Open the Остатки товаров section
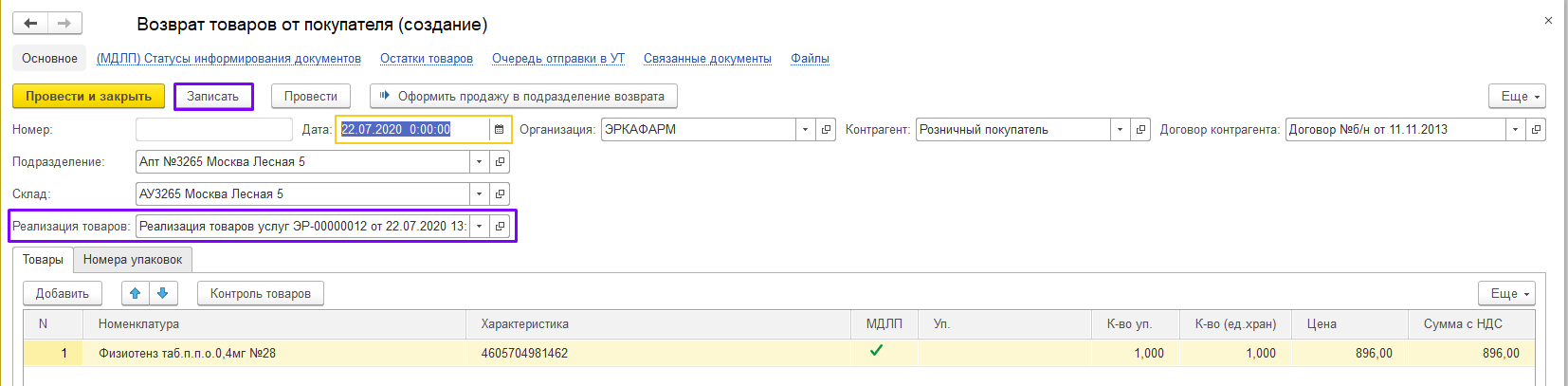 pos(427,58)
